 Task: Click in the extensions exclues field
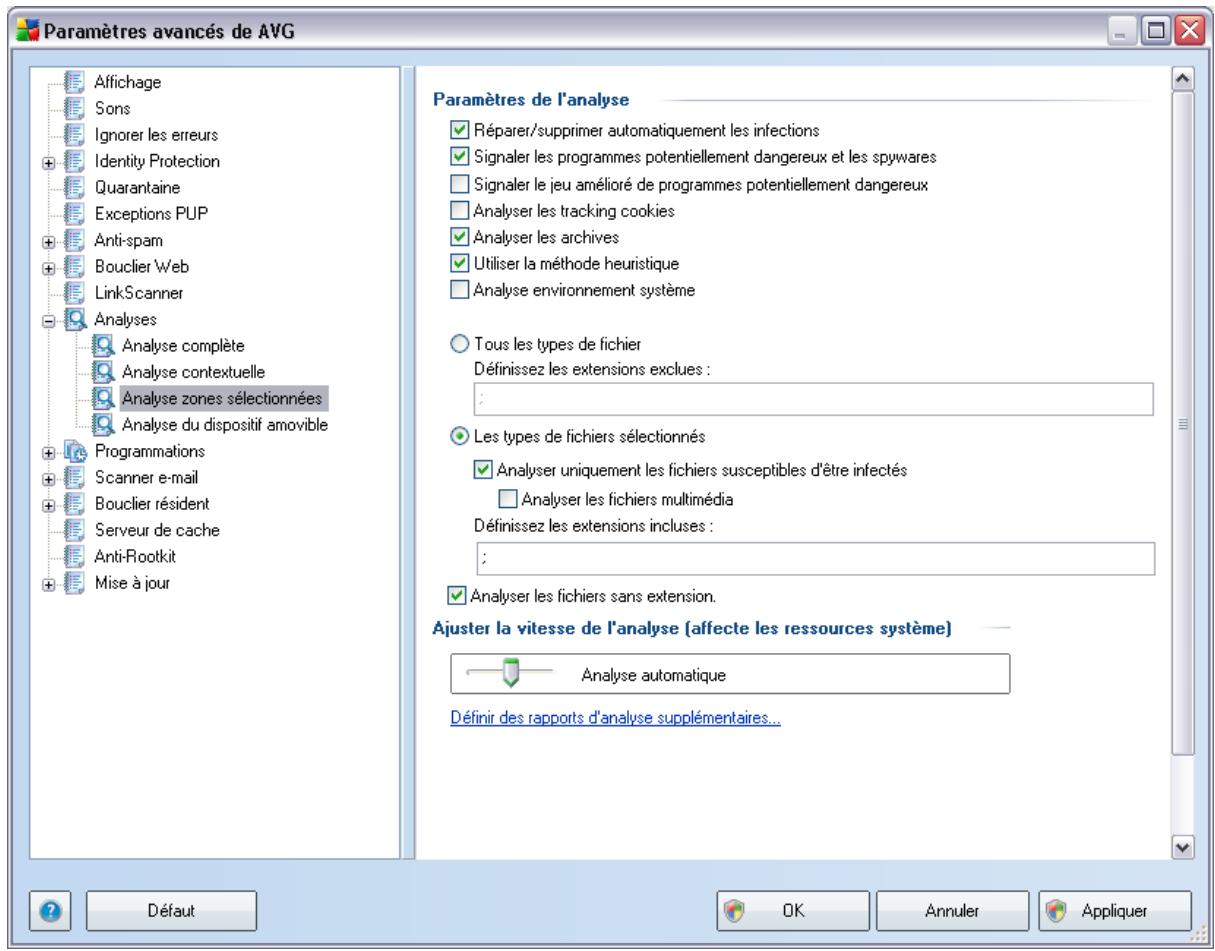pos(812,398)
